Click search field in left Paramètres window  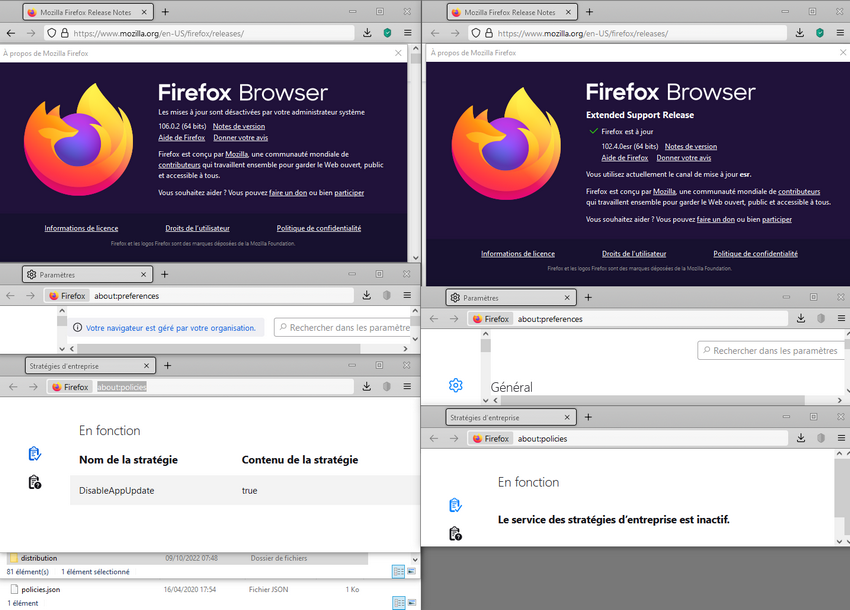(344, 328)
